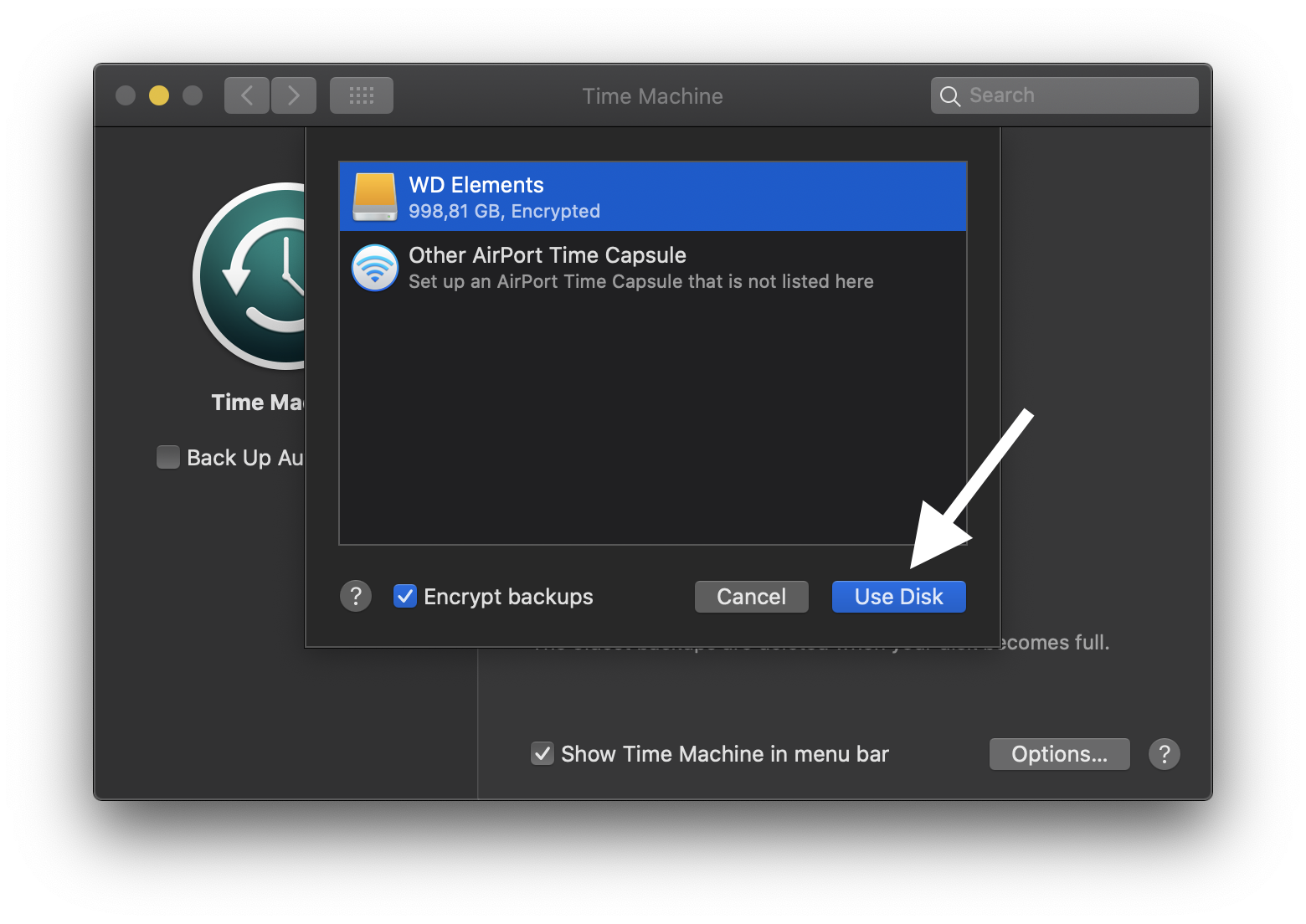
Task: Open the Options... button
Action: pos(1059,754)
